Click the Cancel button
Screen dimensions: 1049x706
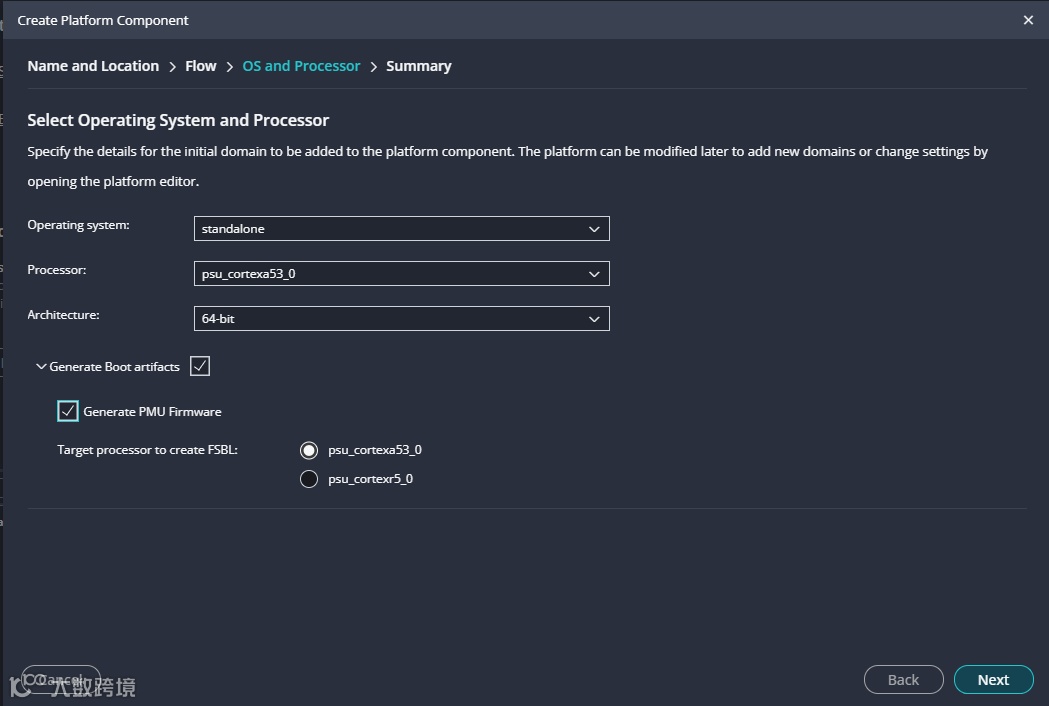[61, 680]
